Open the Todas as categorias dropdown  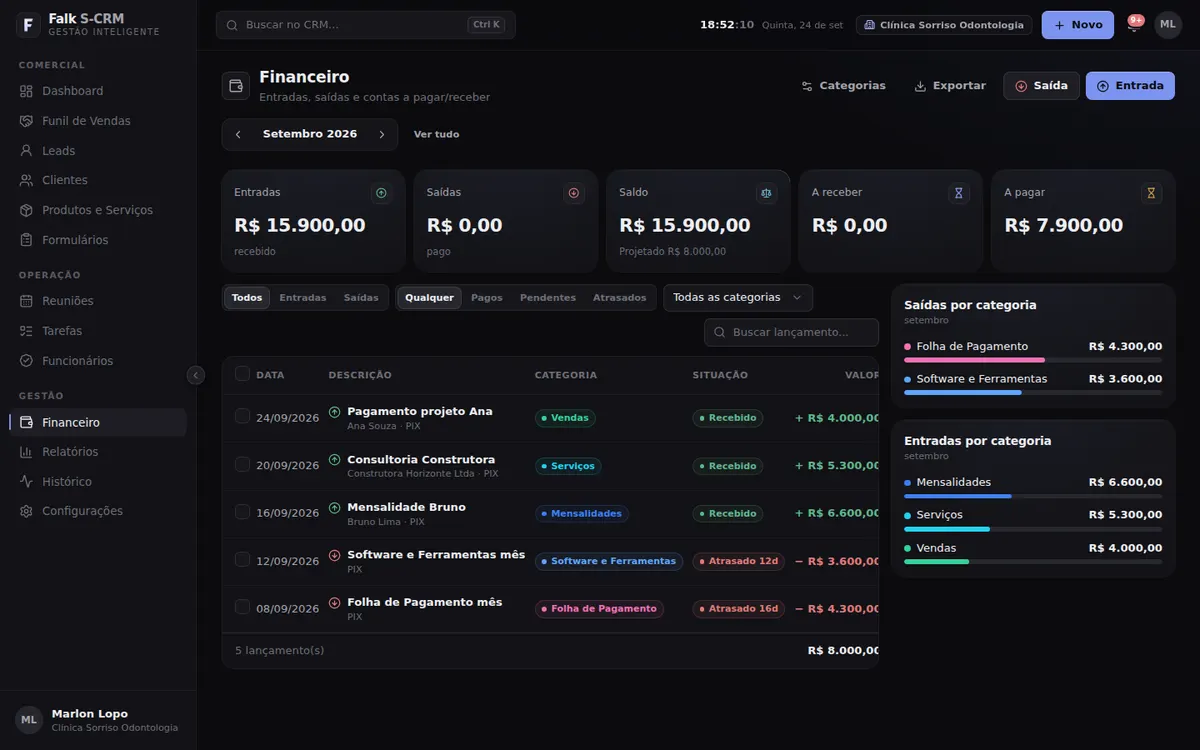tap(738, 298)
